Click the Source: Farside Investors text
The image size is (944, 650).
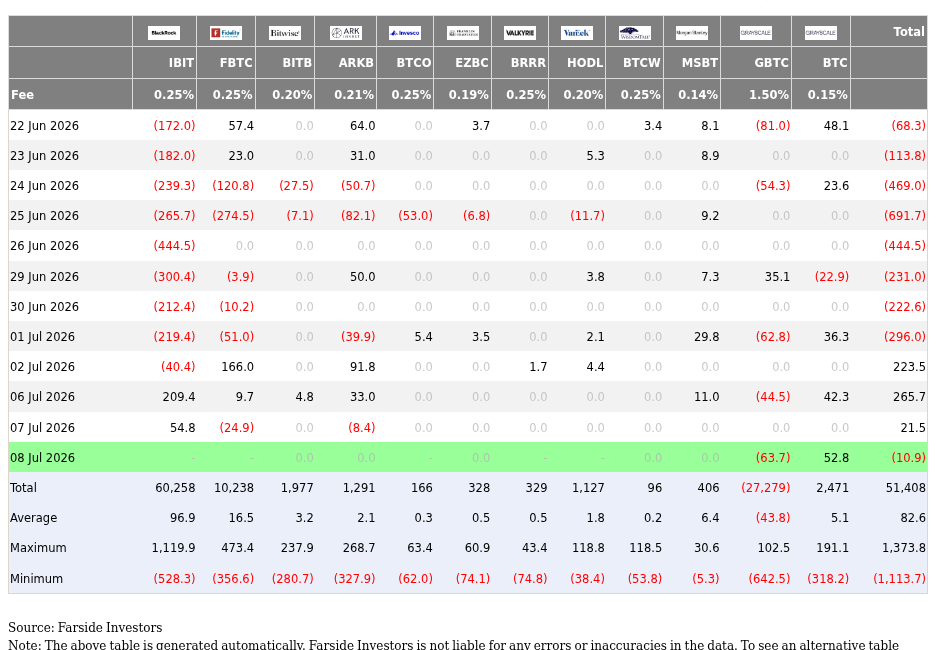[x=85, y=628]
